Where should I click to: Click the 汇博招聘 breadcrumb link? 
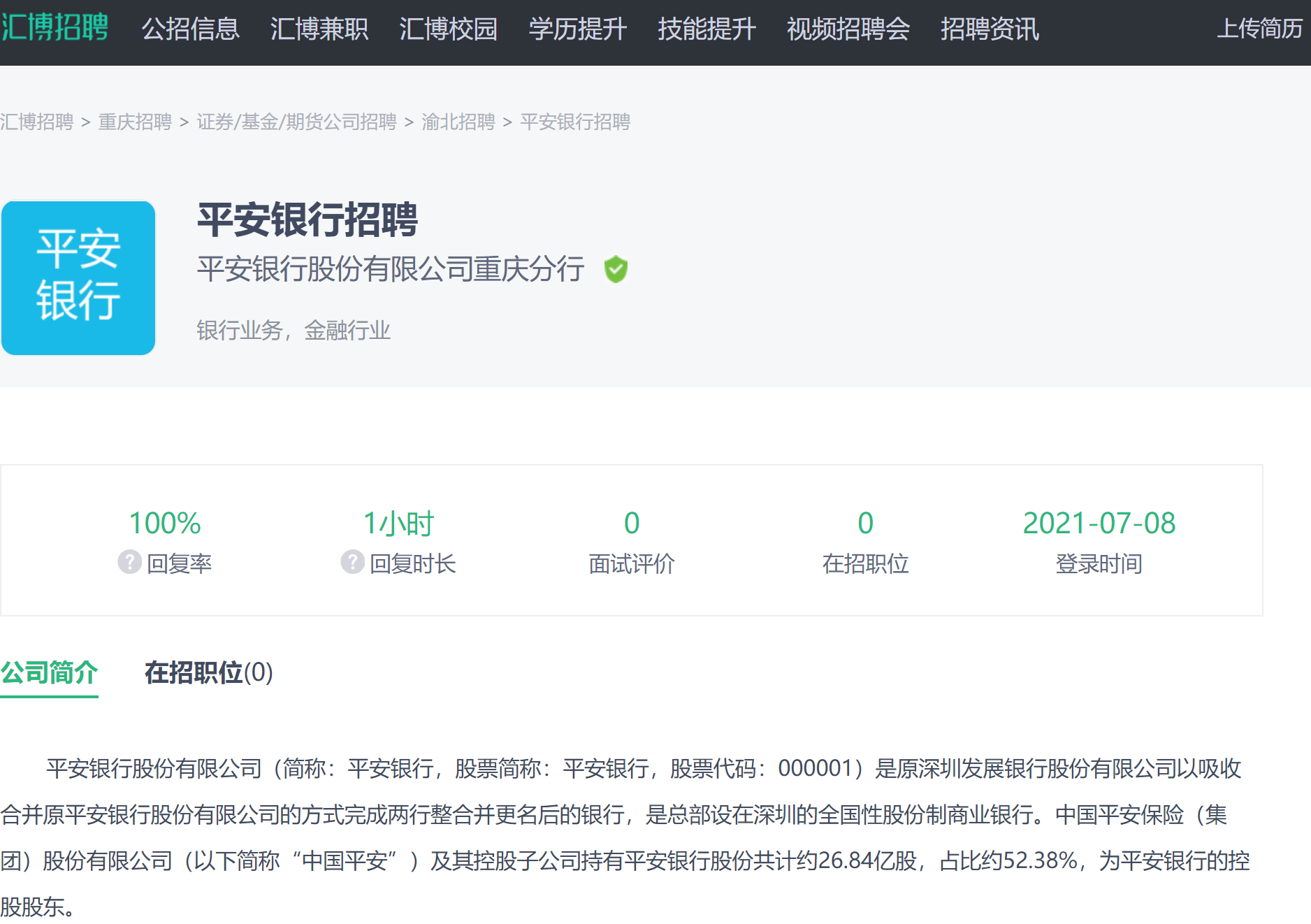37,122
